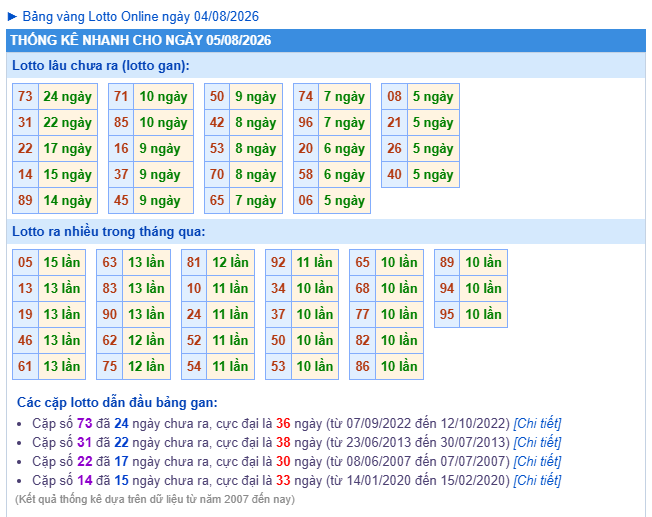652x517 pixels.
Task: Open Chi tiết link for Cặp số 14
Action: 537,480
